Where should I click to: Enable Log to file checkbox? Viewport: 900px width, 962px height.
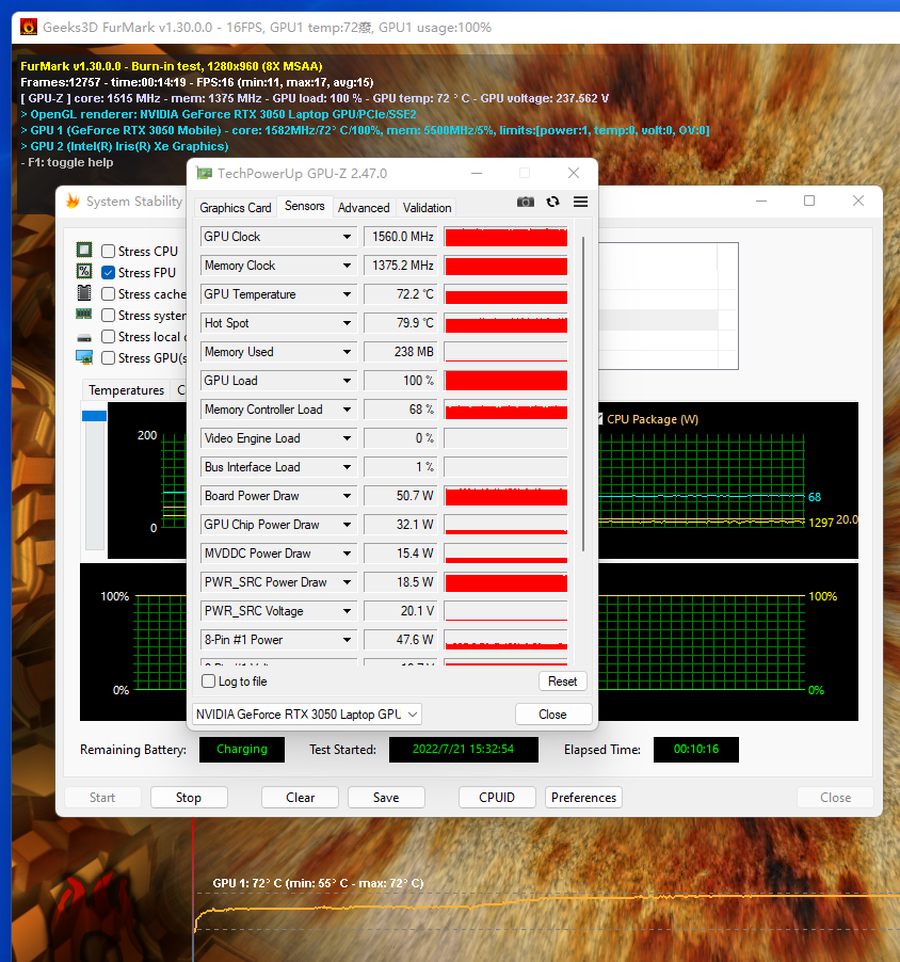pos(209,681)
